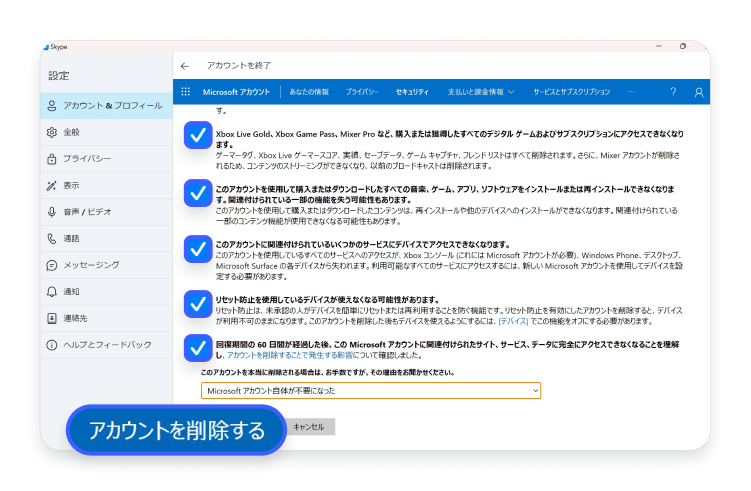Expand the 支払いと課金情報 menu
The height and width of the screenshot is (491, 751).
click(481, 91)
